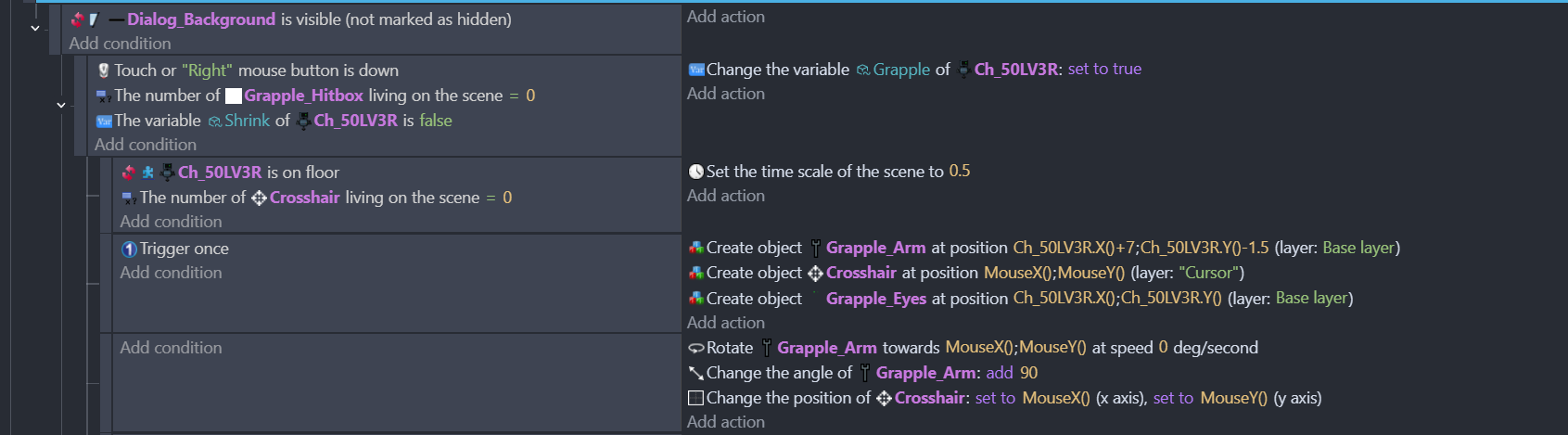This screenshot has width=1568, height=435.
Task: Collapse the Right mouse button event chevron
Action: [61, 105]
